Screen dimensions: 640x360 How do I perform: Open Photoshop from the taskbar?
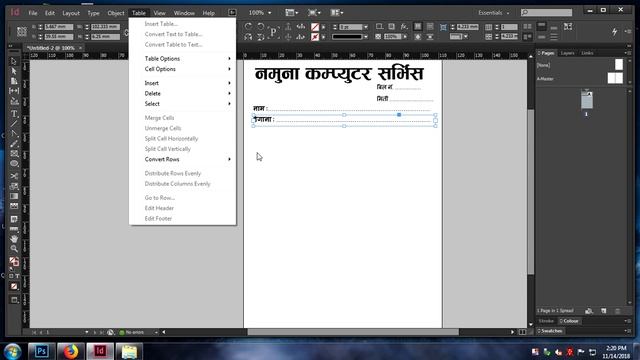[41, 351]
